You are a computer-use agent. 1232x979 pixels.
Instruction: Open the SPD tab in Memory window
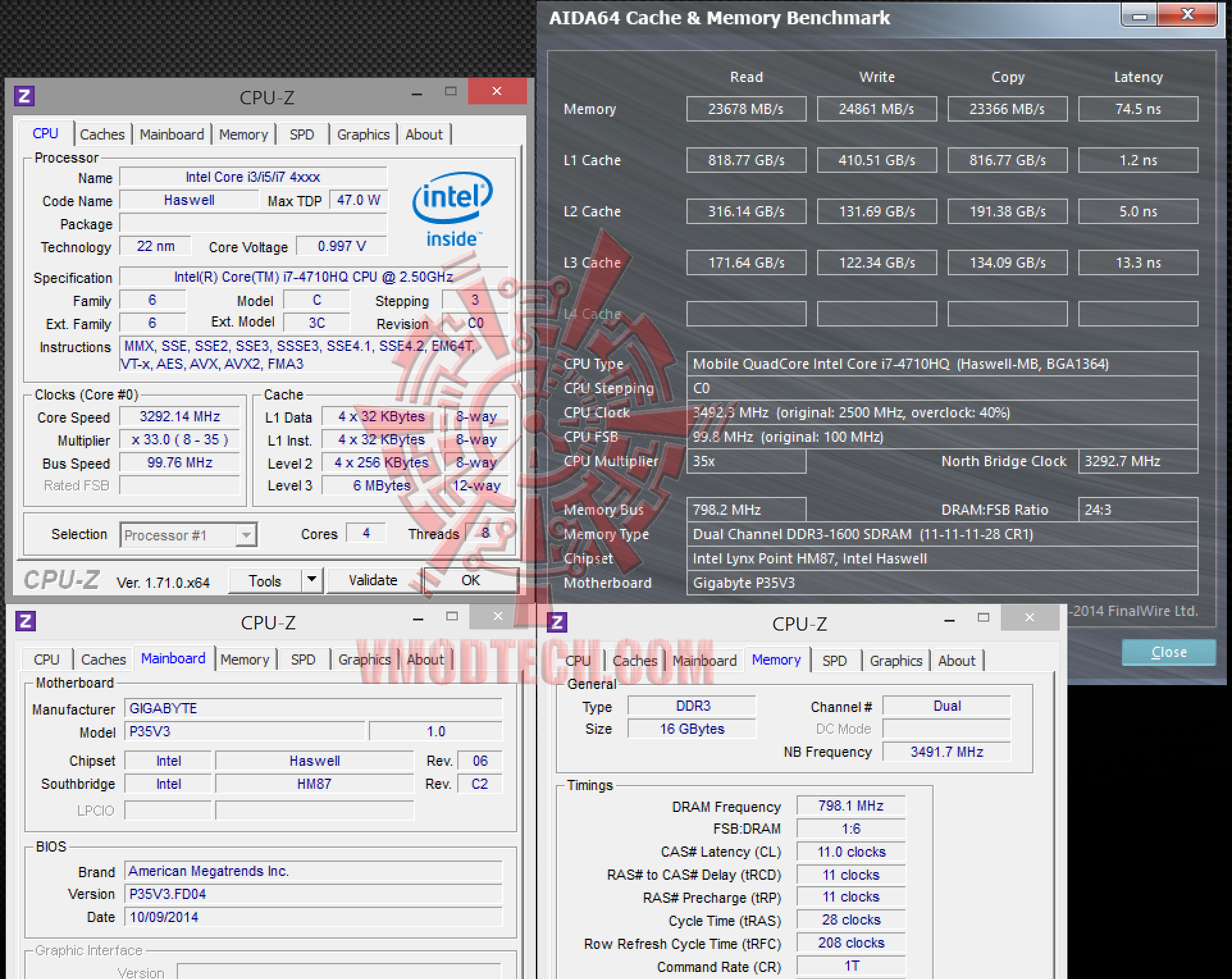[x=834, y=661]
